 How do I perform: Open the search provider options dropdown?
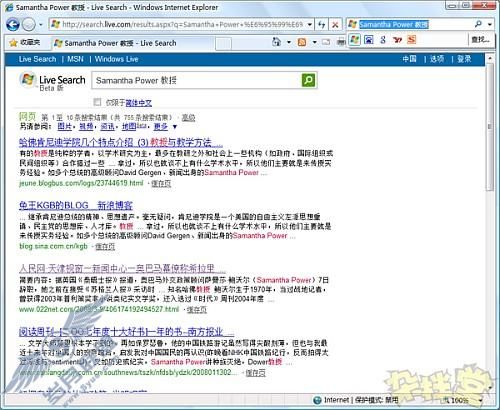(489, 24)
